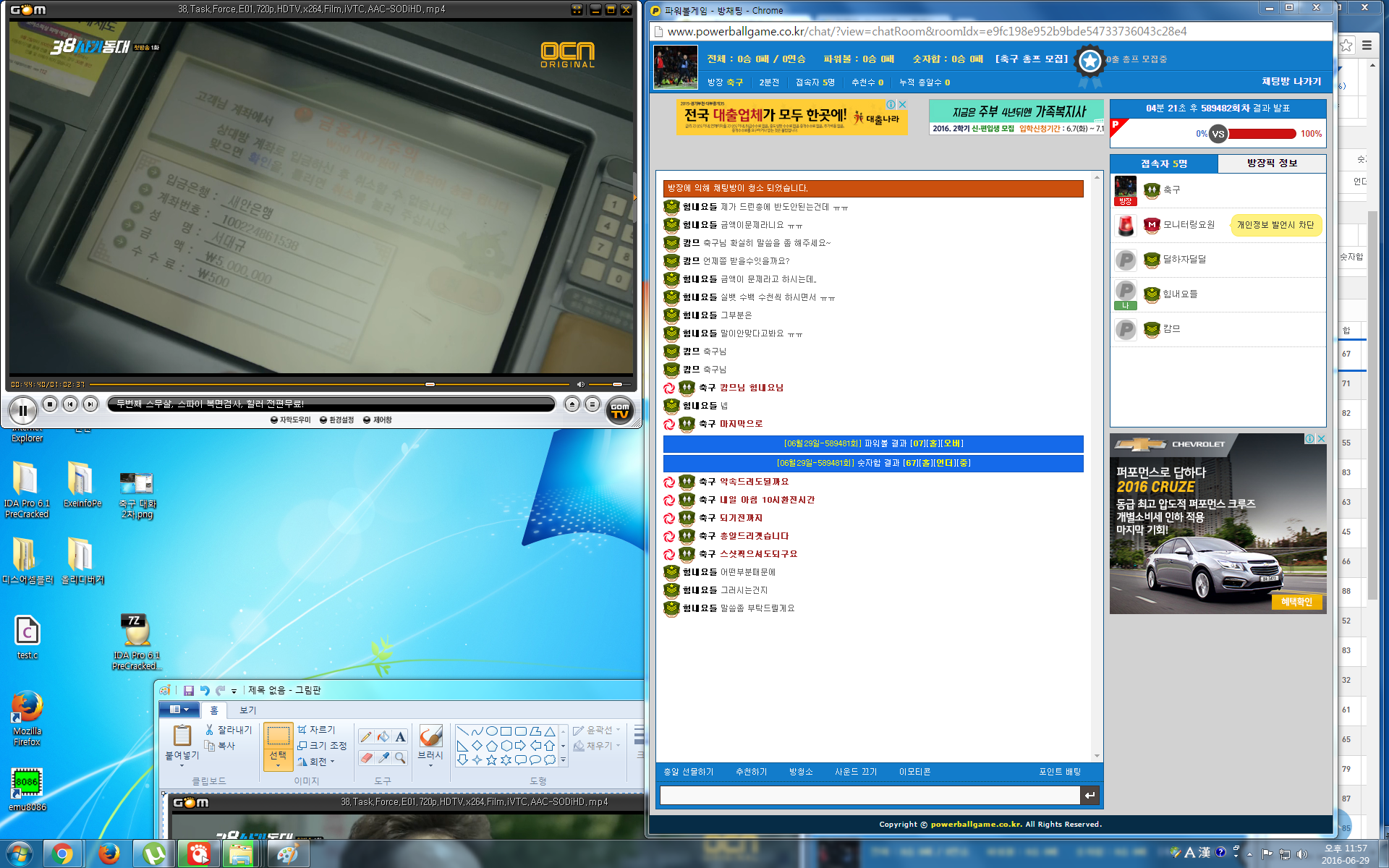Open 이모티콘 emoticon picker
Screen dimensions: 1389x868
tap(914, 772)
